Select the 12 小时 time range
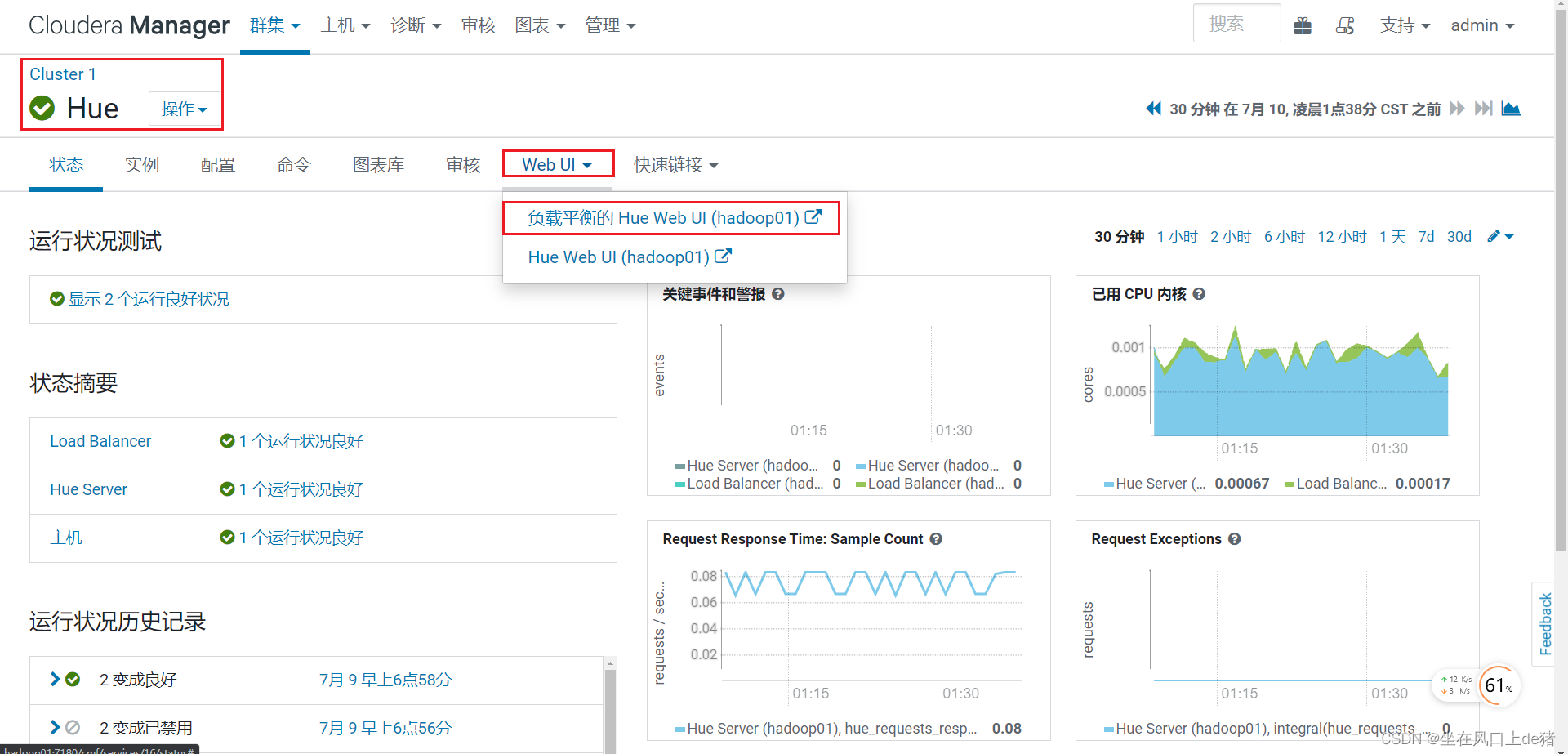1568x754 pixels. click(x=1342, y=236)
